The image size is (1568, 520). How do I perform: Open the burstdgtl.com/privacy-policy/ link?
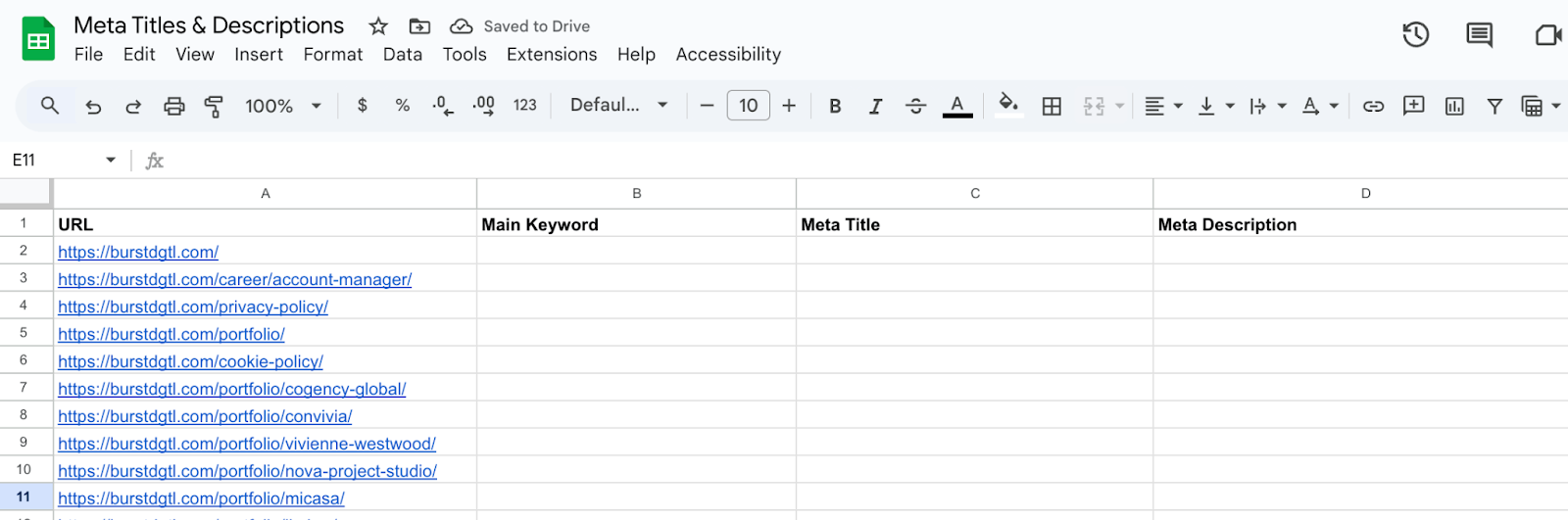click(x=193, y=307)
